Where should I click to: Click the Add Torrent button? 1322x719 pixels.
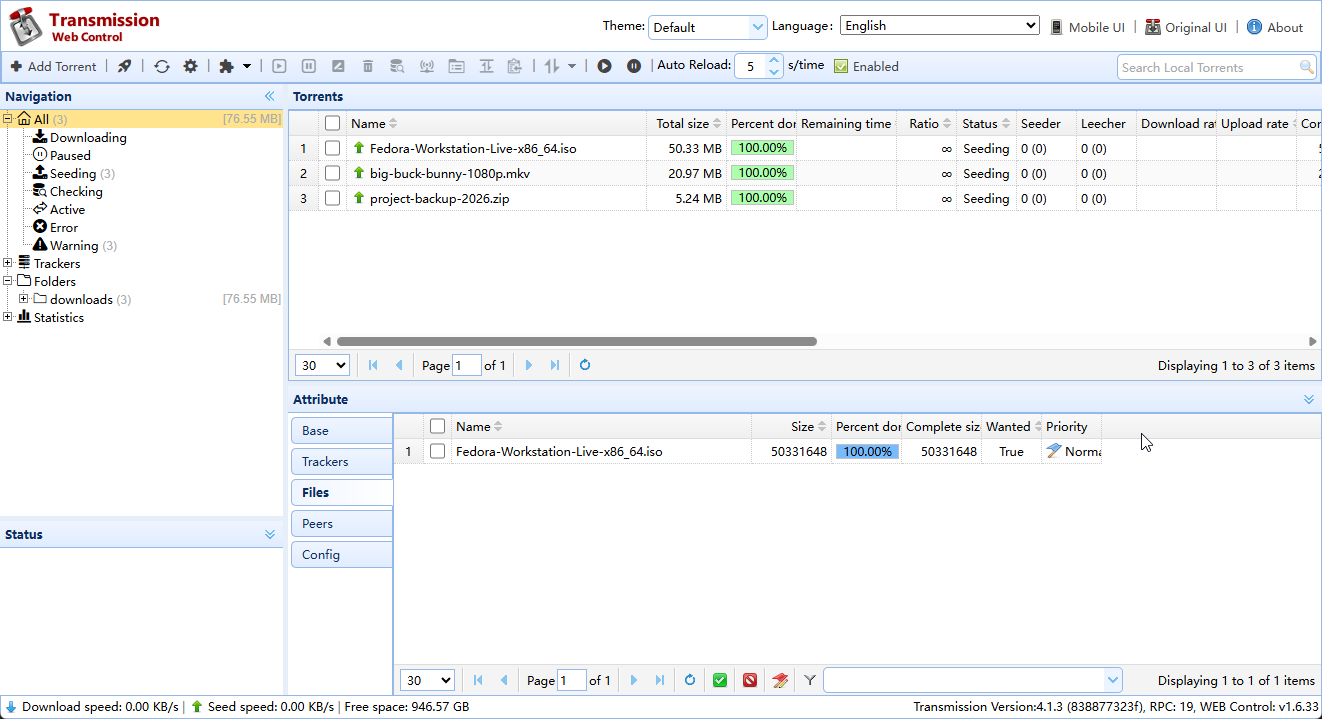[54, 66]
